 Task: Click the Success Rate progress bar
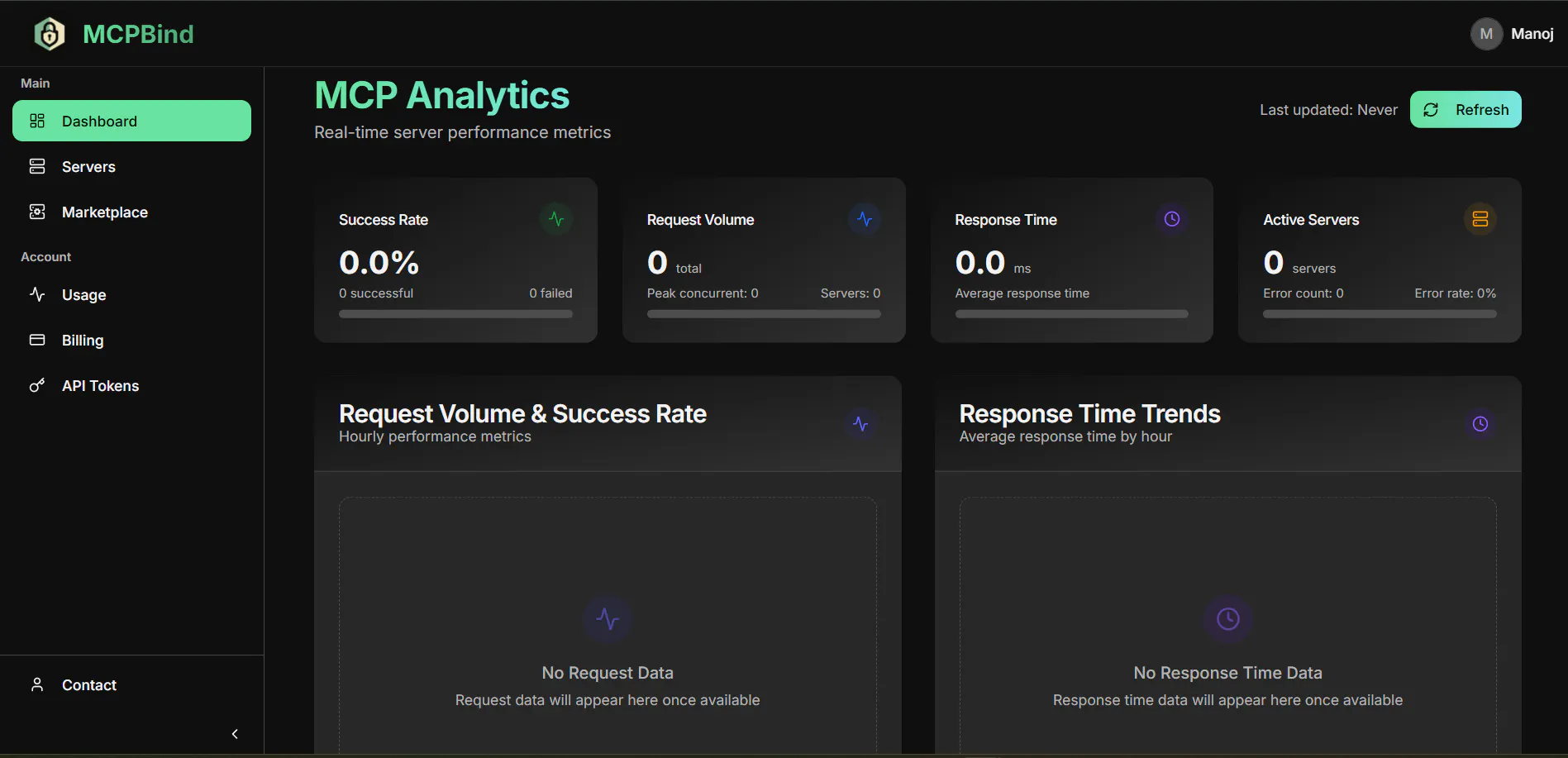coord(455,314)
